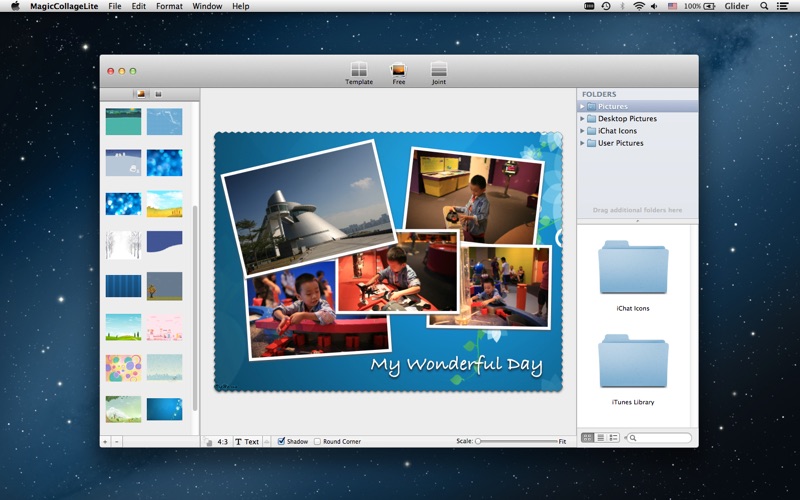800x500 pixels.
Task: Switch to Free collage mode
Action: (398, 70)
